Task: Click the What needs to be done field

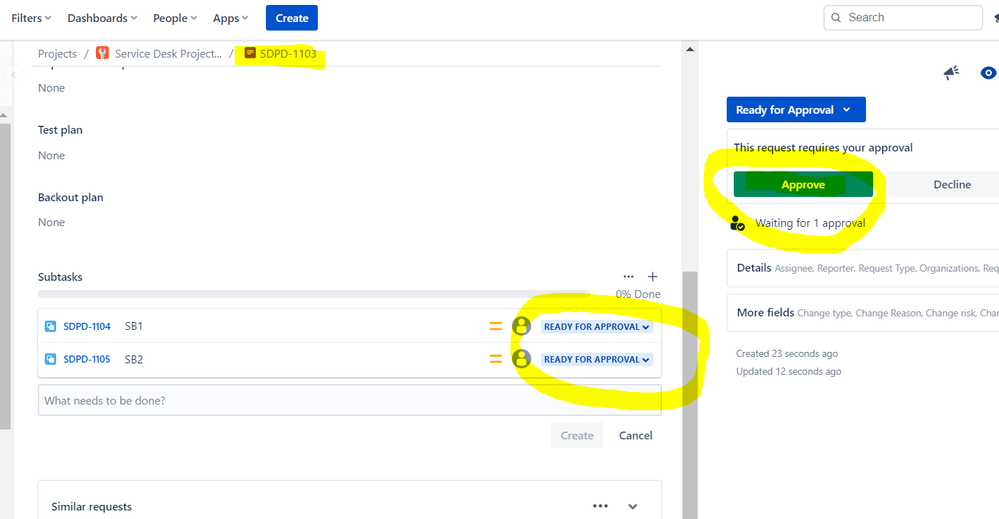Action: 349,400
